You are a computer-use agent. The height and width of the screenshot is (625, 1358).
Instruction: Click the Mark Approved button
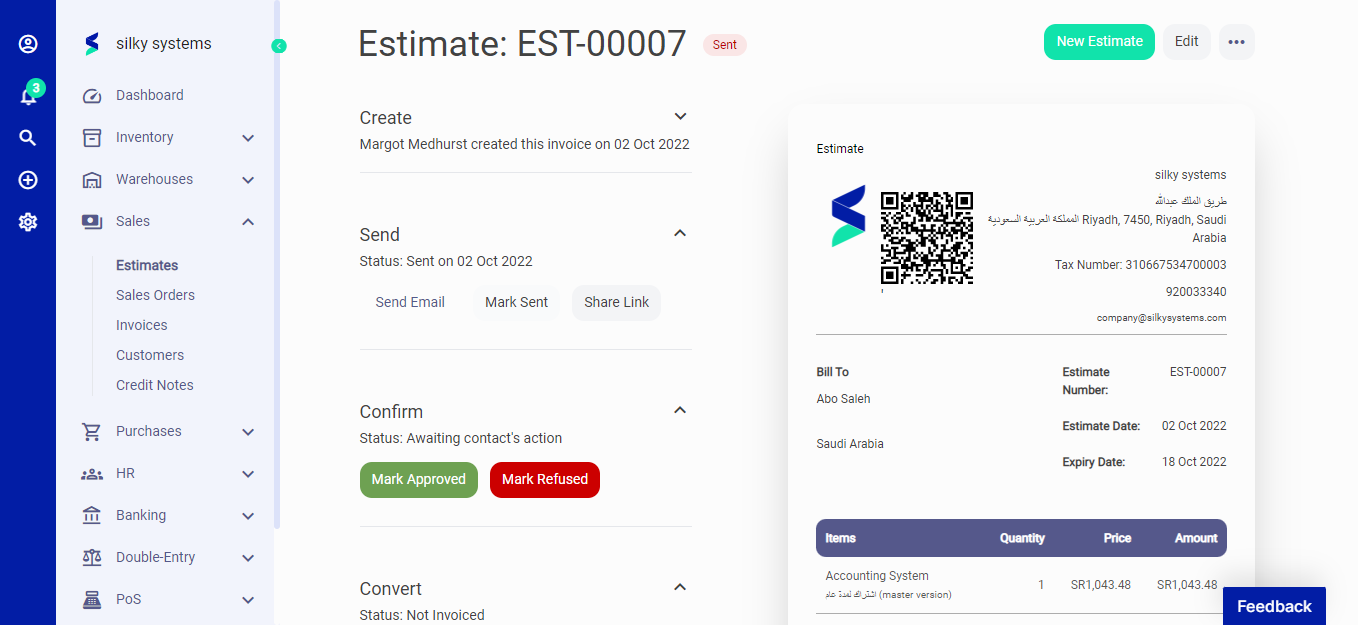419,479
